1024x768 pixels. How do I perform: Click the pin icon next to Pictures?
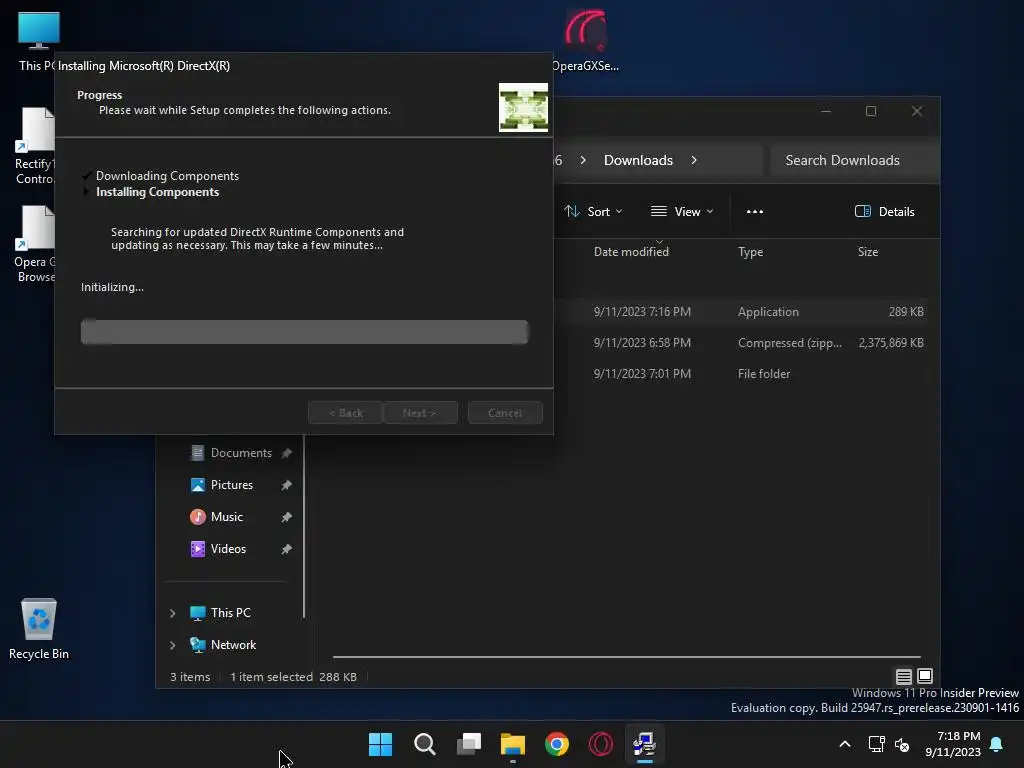pos(286,485)
